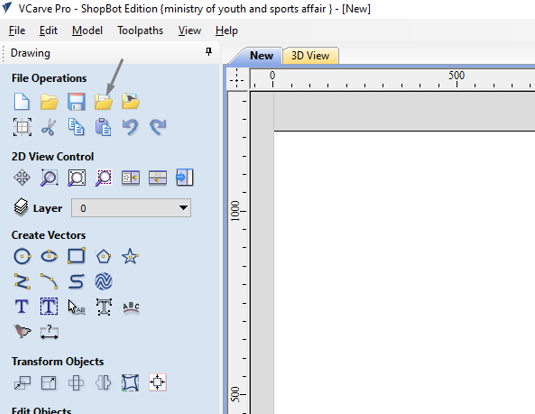The height and width of the screenshot is (414, 535).
Task: Select the Pan view tool
Action: pyautogui.click(x=22, y=178)
